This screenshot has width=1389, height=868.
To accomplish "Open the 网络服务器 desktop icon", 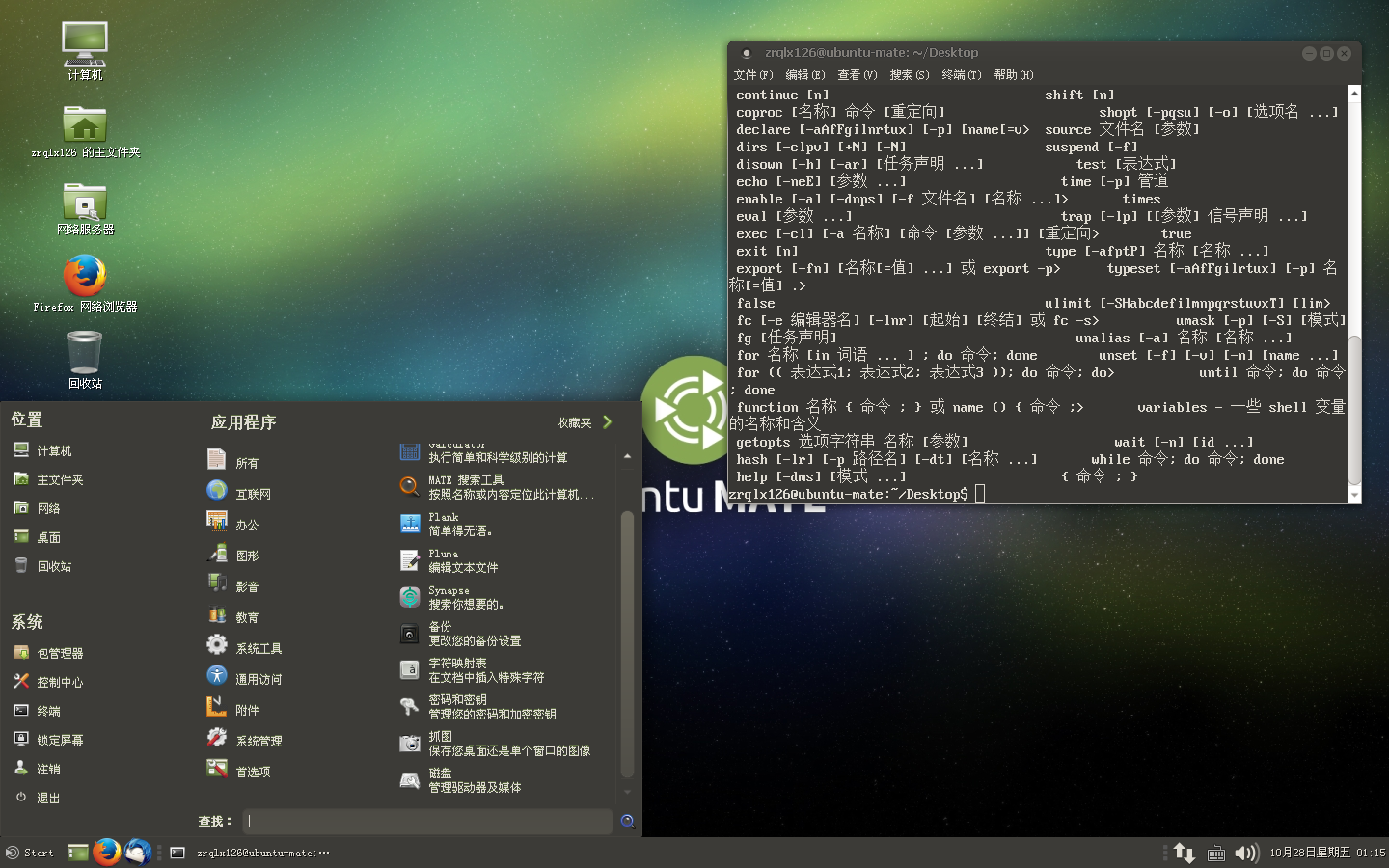I will [x=85, y=208].
